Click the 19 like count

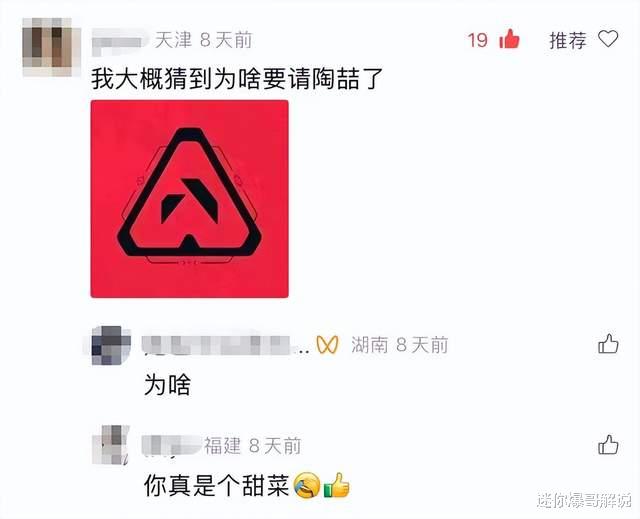478,40
